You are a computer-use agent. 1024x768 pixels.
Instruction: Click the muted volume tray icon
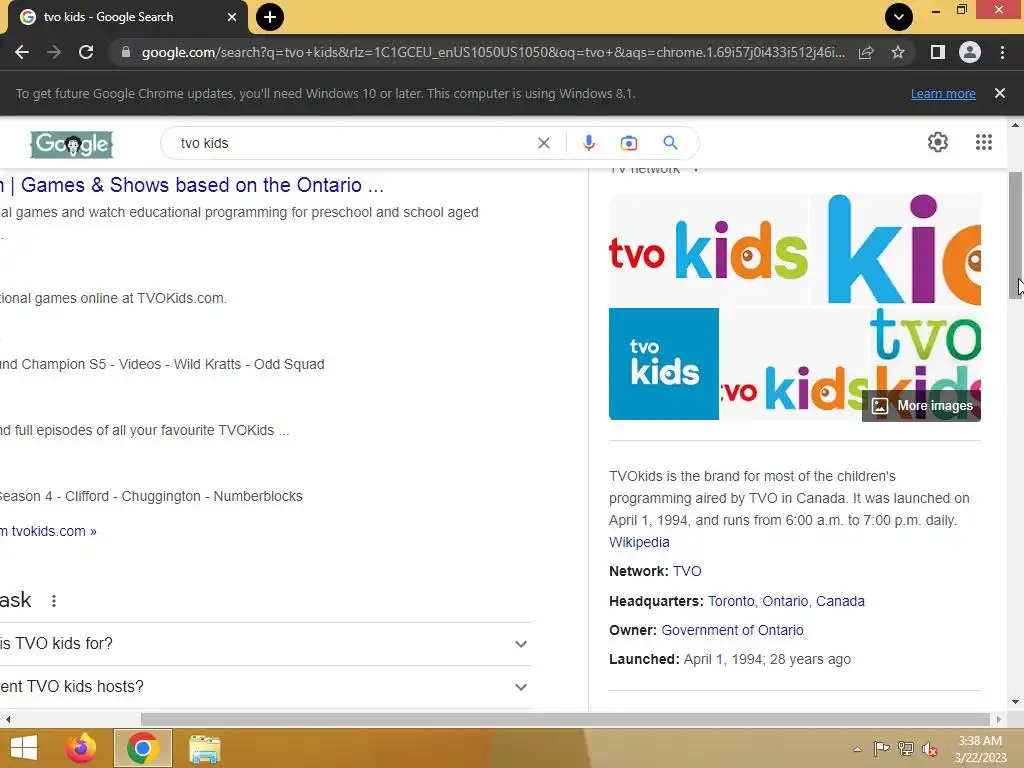(929, 749)
